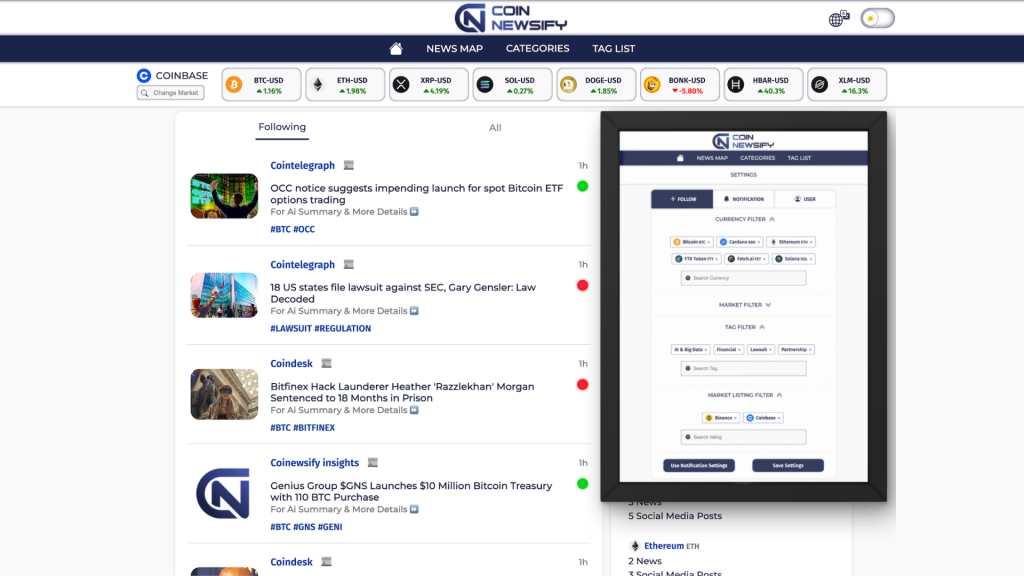Click the Save Settings button
Screen dimensions: 1024x576
787,466
